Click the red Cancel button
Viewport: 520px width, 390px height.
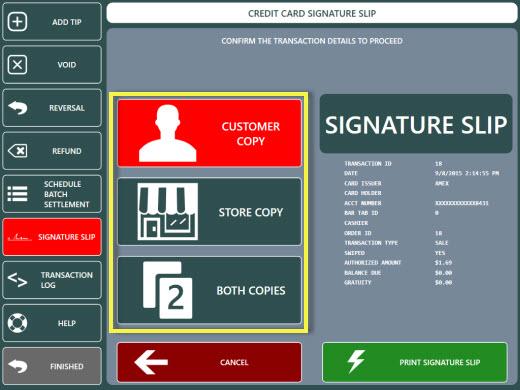point(210,362)
